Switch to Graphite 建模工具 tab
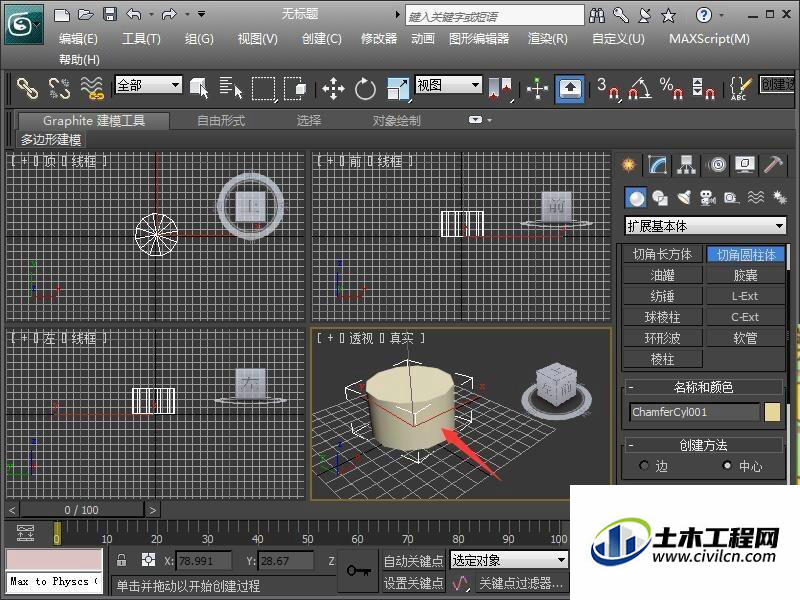The image size is (800, 600). tap(94, 121)
